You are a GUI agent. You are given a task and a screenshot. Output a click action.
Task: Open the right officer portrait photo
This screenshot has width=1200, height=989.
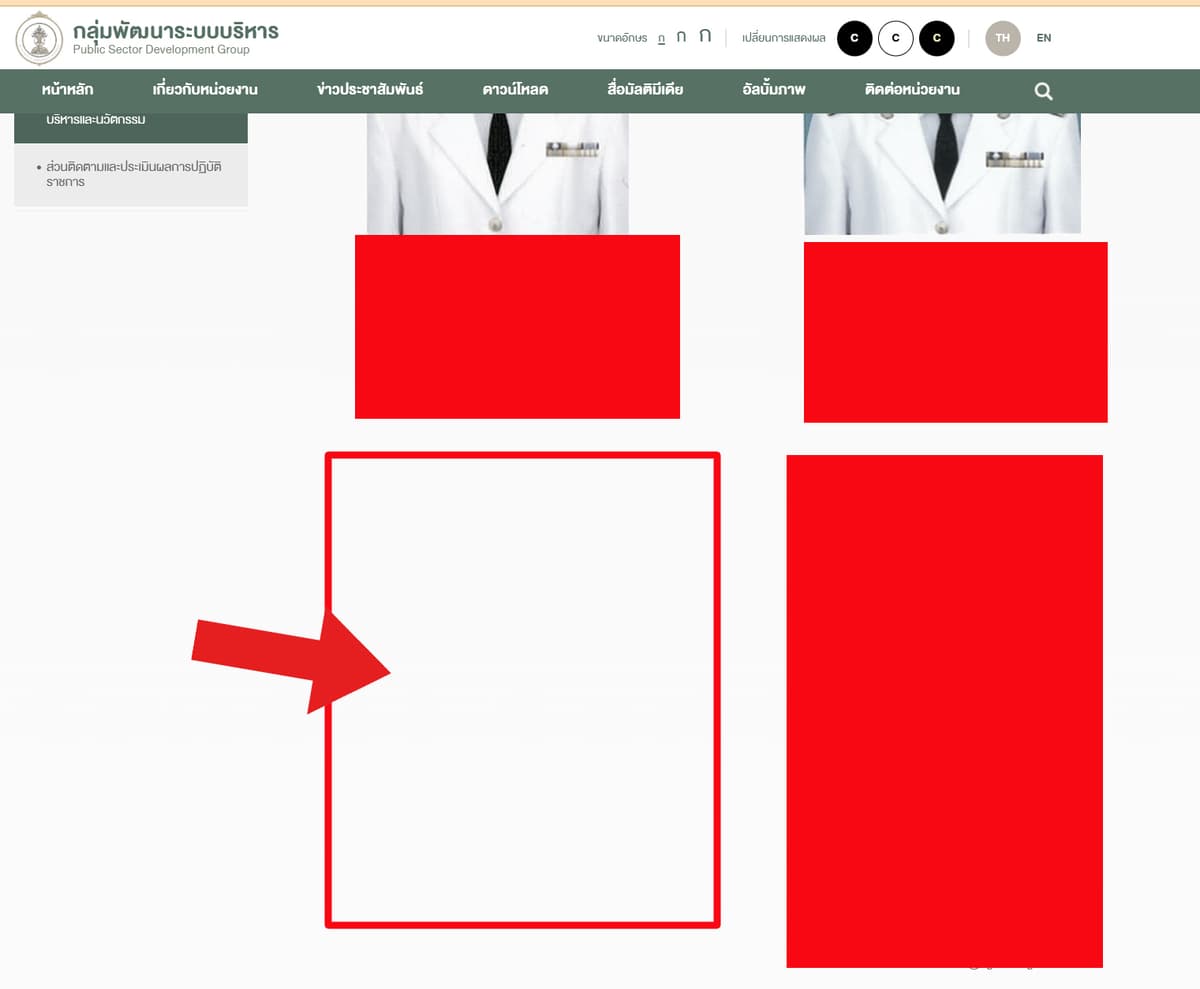click(x=942, y=173)
